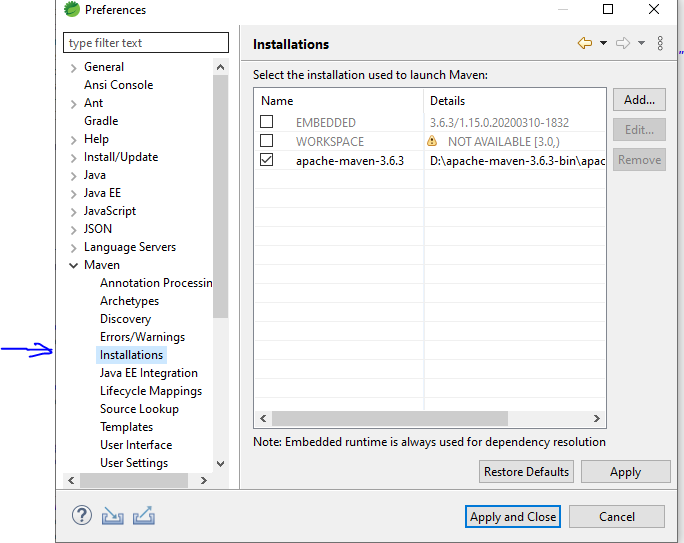Viewport: 684px width, 543px height.
Task: Expand the Java EE tree node
Action: click(x=74, y=194)
